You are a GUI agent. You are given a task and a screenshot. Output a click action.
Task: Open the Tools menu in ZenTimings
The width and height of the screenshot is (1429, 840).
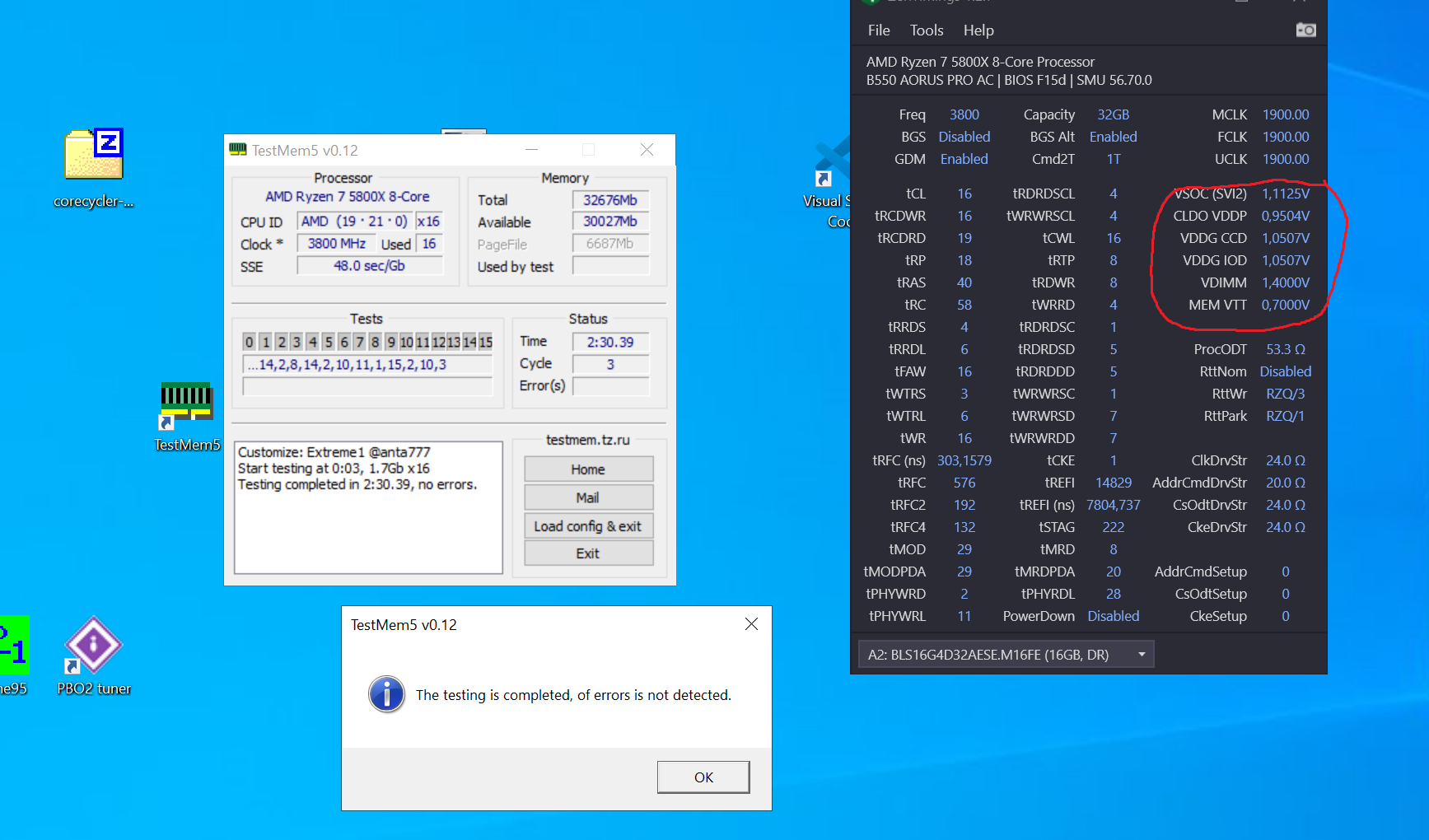(927, 30)
